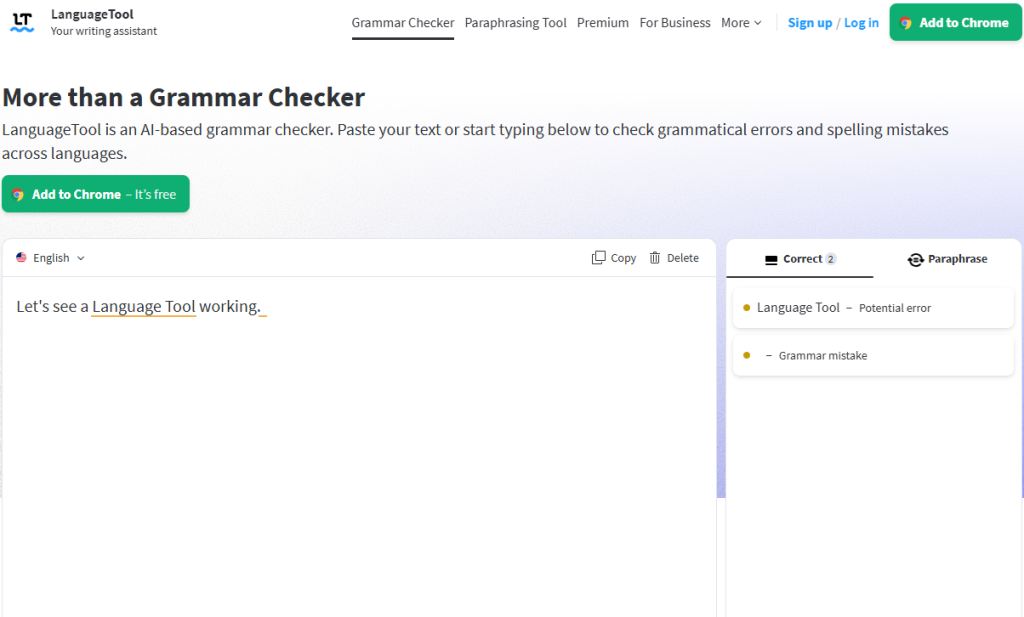1024x617 pixels.
Task: Expand the More menu chevron
Action: 758,23
